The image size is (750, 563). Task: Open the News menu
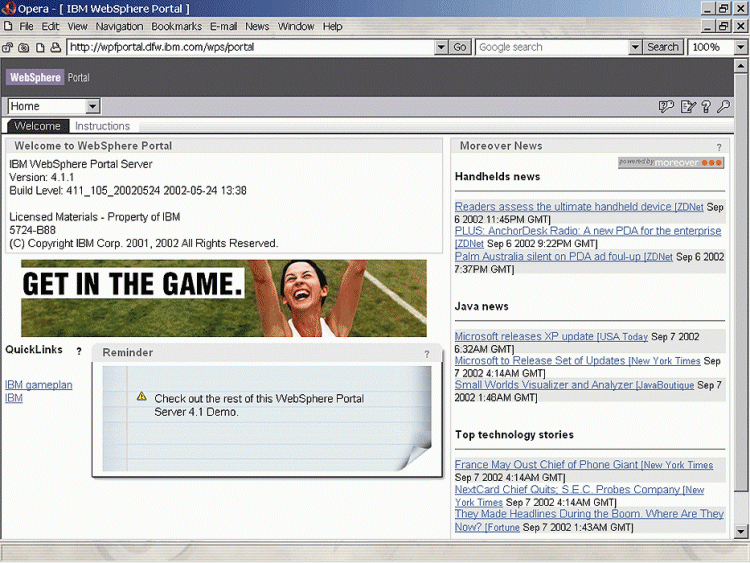(x=257, y=26)
